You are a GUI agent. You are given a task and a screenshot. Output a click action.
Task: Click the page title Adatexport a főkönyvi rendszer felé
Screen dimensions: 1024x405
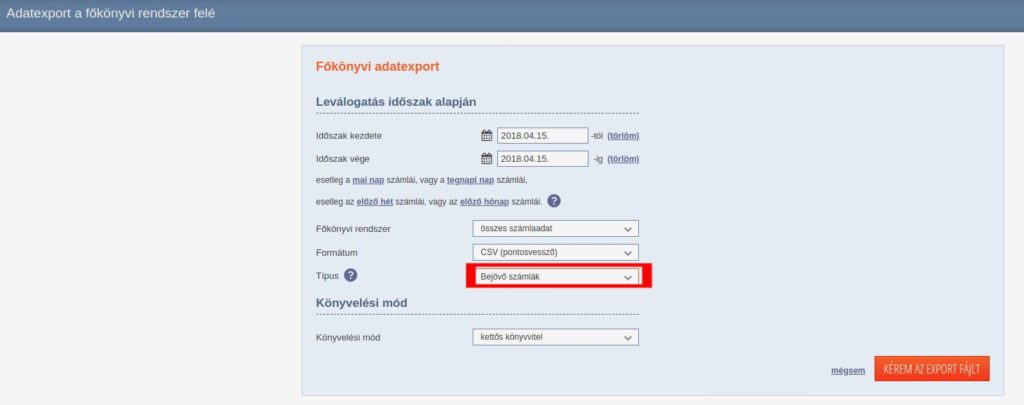[110, 14]
